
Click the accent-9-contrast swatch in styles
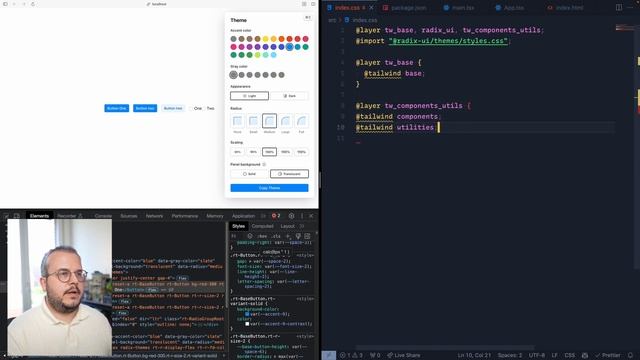click(247, 324)
